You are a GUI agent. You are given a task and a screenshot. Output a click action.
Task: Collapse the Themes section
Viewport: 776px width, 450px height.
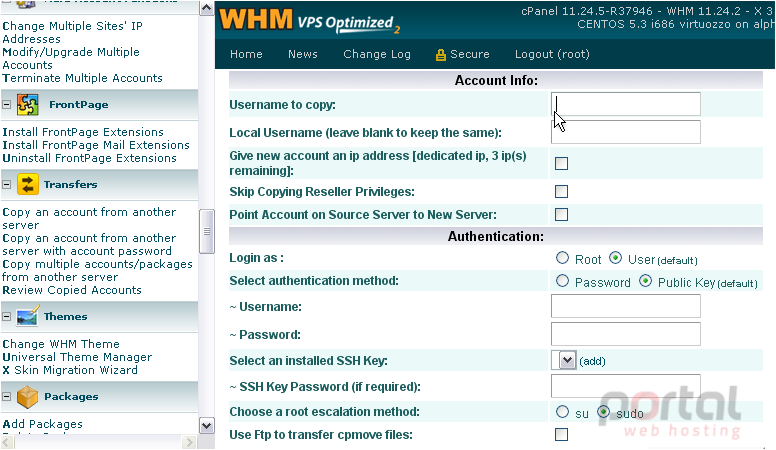click(6, 316)
